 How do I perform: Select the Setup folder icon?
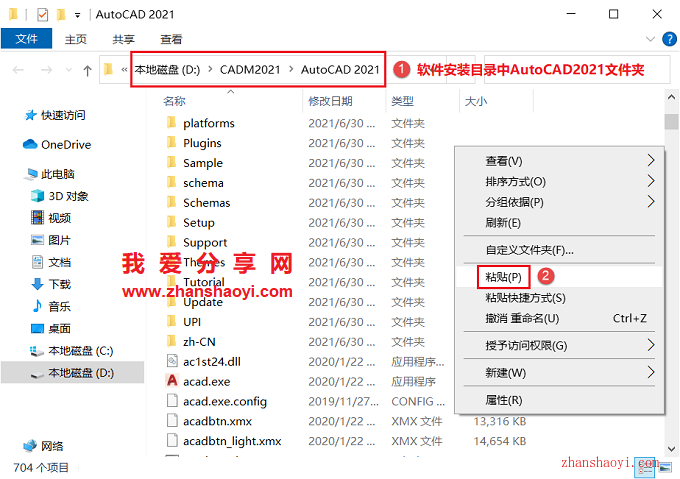click(x=172, y=222)
